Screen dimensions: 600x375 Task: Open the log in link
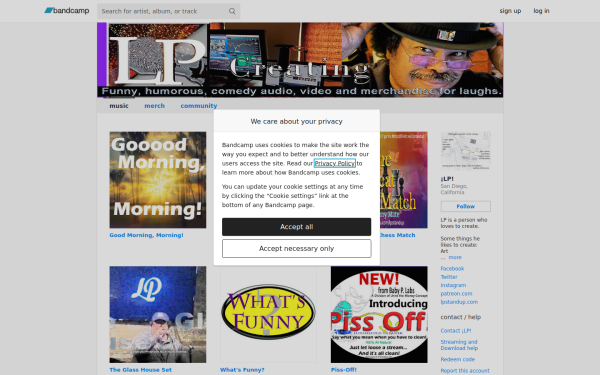pos(541,11)
